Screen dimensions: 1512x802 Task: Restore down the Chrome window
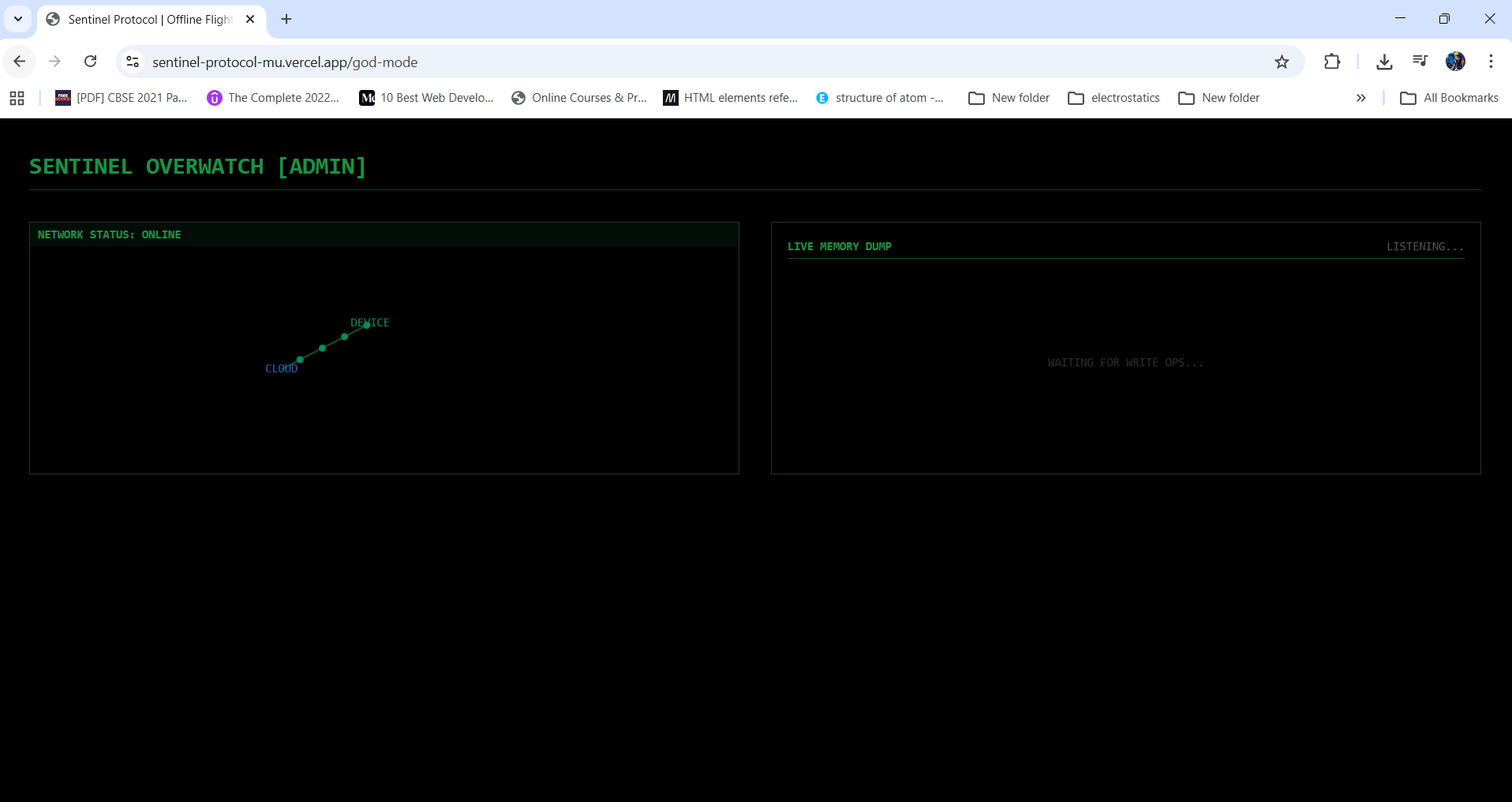1444,19
